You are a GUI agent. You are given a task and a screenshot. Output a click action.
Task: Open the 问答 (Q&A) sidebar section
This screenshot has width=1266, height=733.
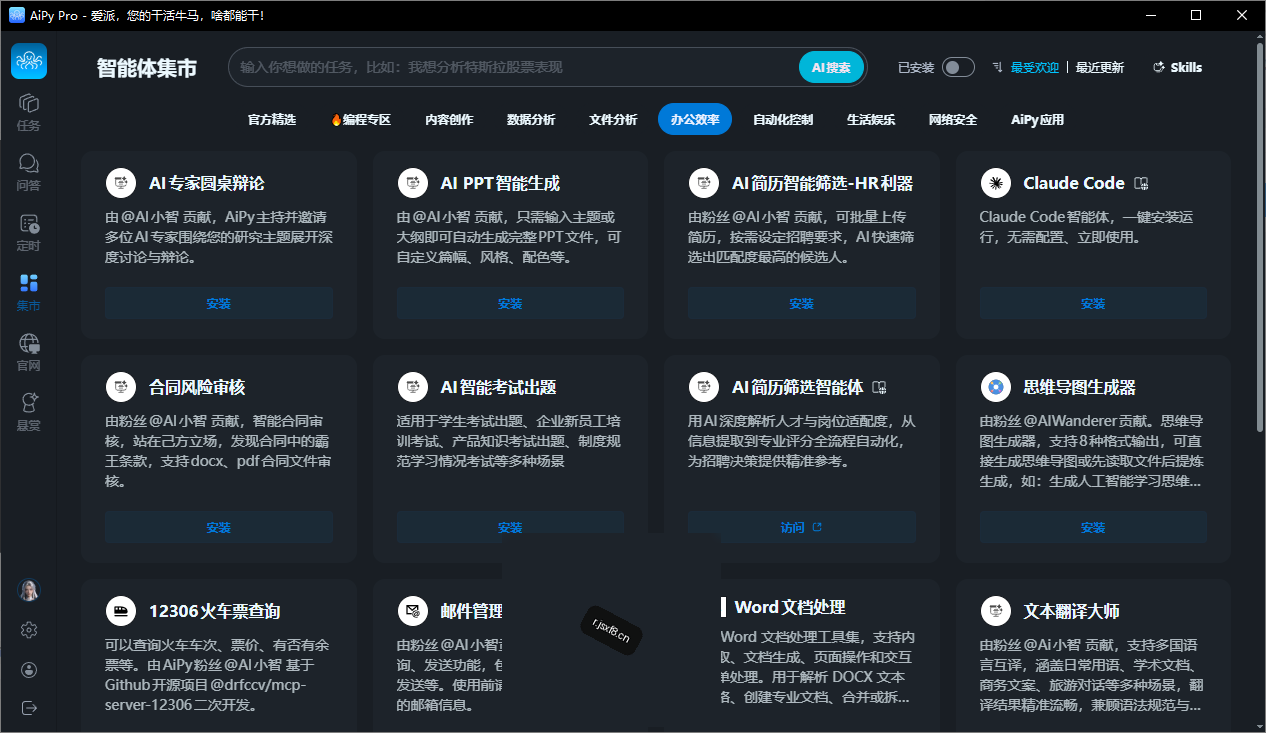pyautogui.click(x=29, y=172)
